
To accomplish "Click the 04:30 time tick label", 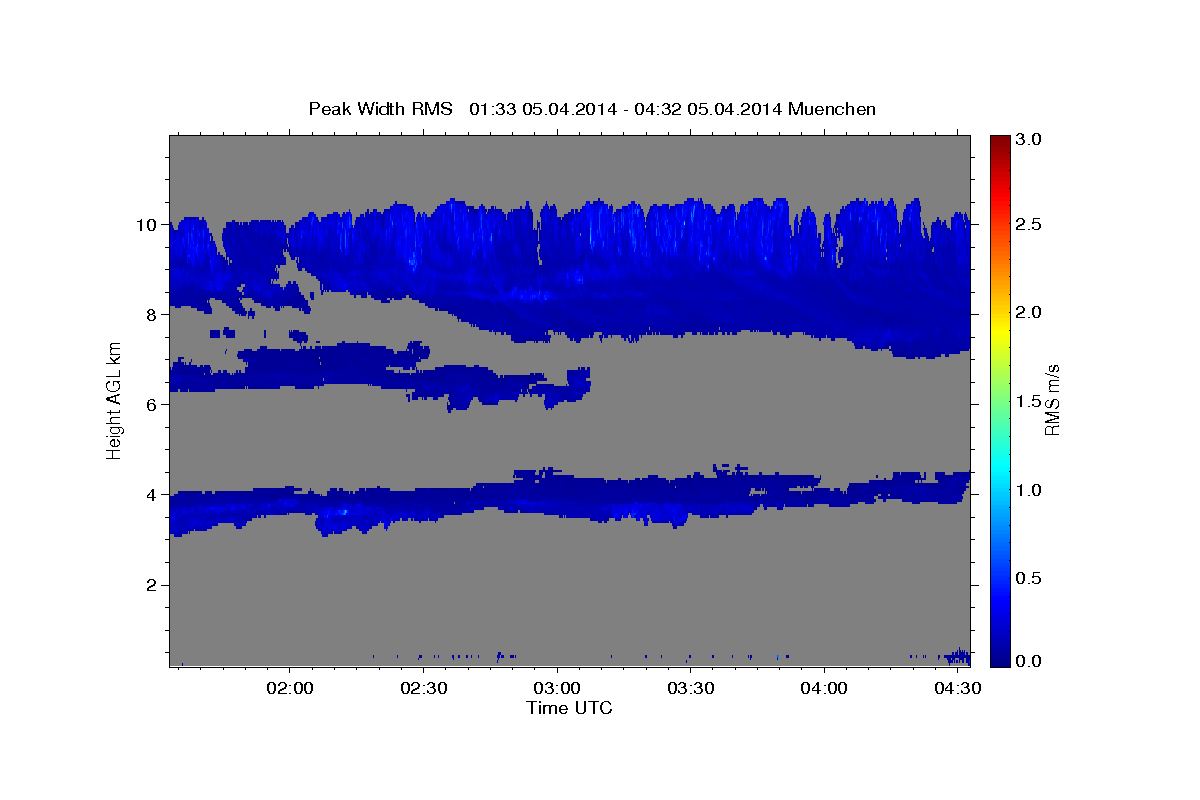I will (958, 689).
